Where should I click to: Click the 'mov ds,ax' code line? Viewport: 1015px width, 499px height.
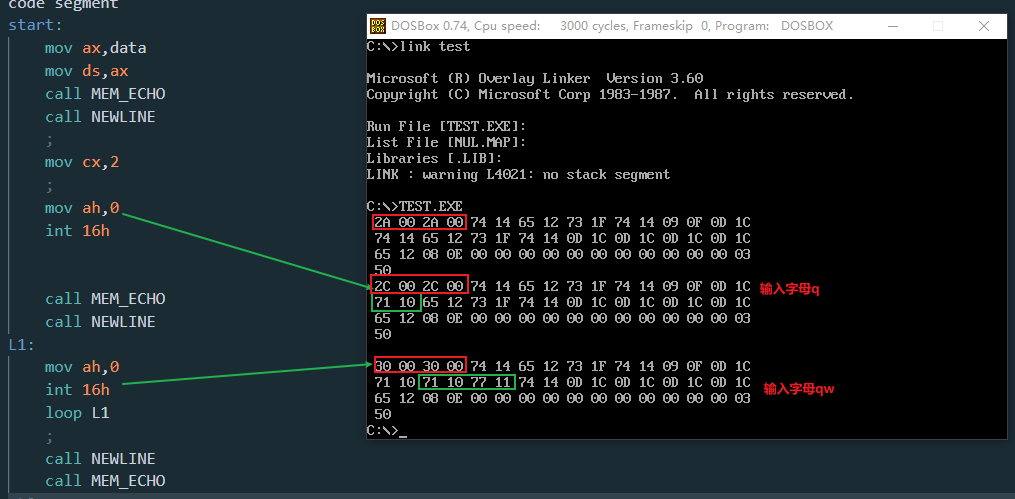pos(86,71)
